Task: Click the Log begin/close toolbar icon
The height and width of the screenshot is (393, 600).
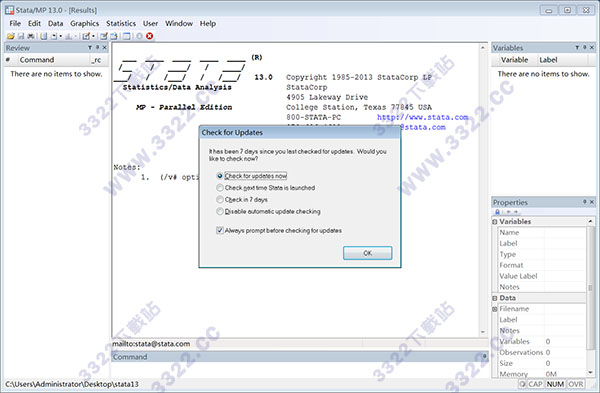Action: (x=44, y=36)
